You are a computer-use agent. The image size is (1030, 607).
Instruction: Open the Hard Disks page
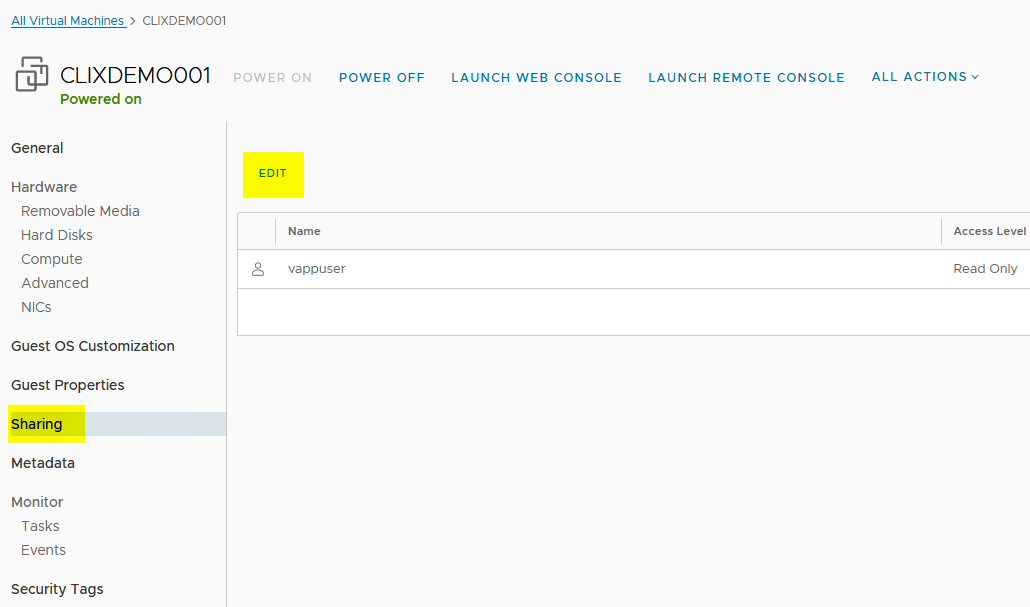tap(57, 235)
